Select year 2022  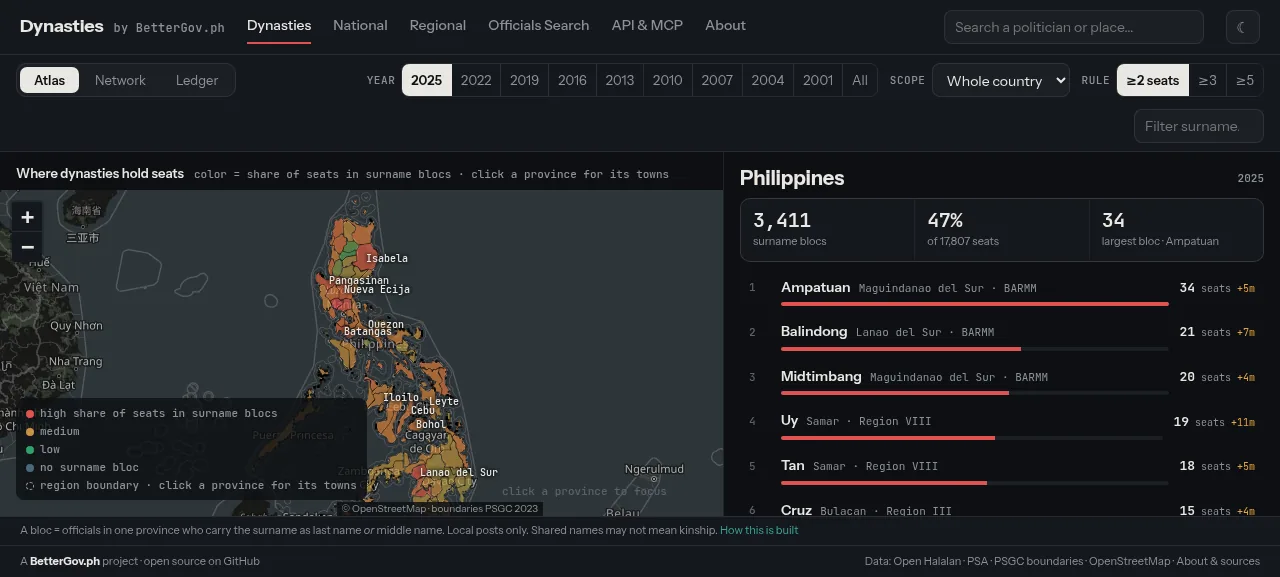476,80
